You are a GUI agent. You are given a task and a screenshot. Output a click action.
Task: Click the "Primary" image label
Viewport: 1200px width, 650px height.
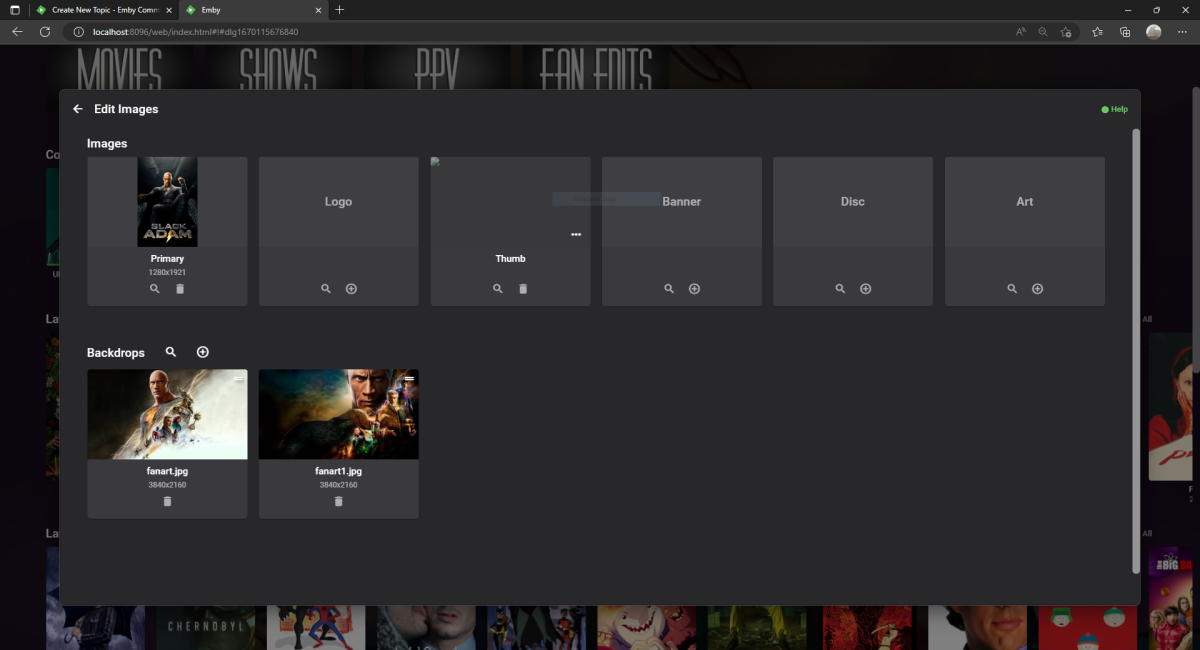coord(167,259)
